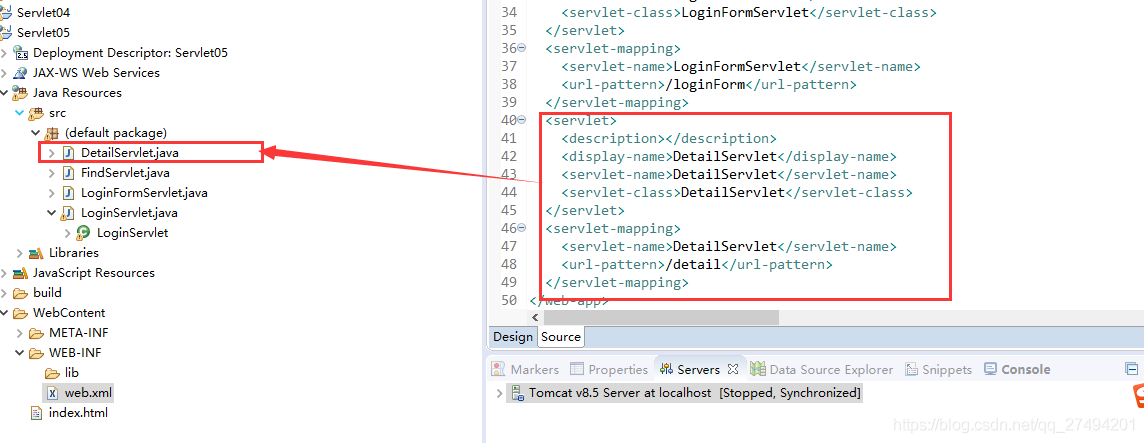Expand the LoginServlet class node
This screenshot has height=443, width=1144.
(x=68, y=233)
